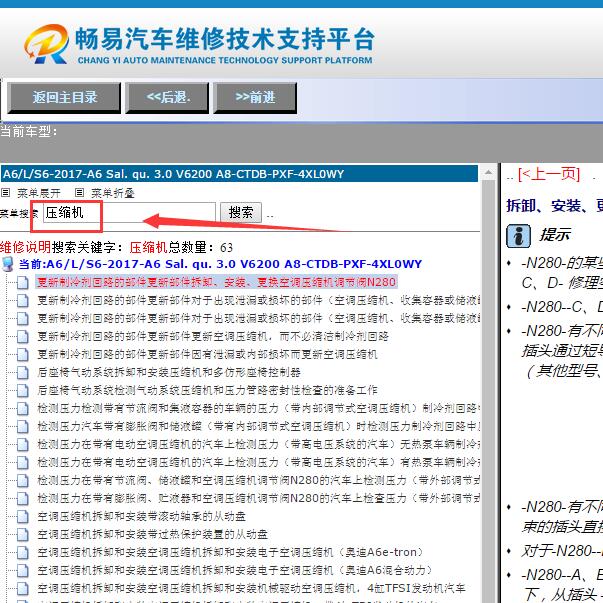603x603 pixels.
Task: Click into the 菜单搜索 input containing 压缩机
Action: tap(129, 212)
